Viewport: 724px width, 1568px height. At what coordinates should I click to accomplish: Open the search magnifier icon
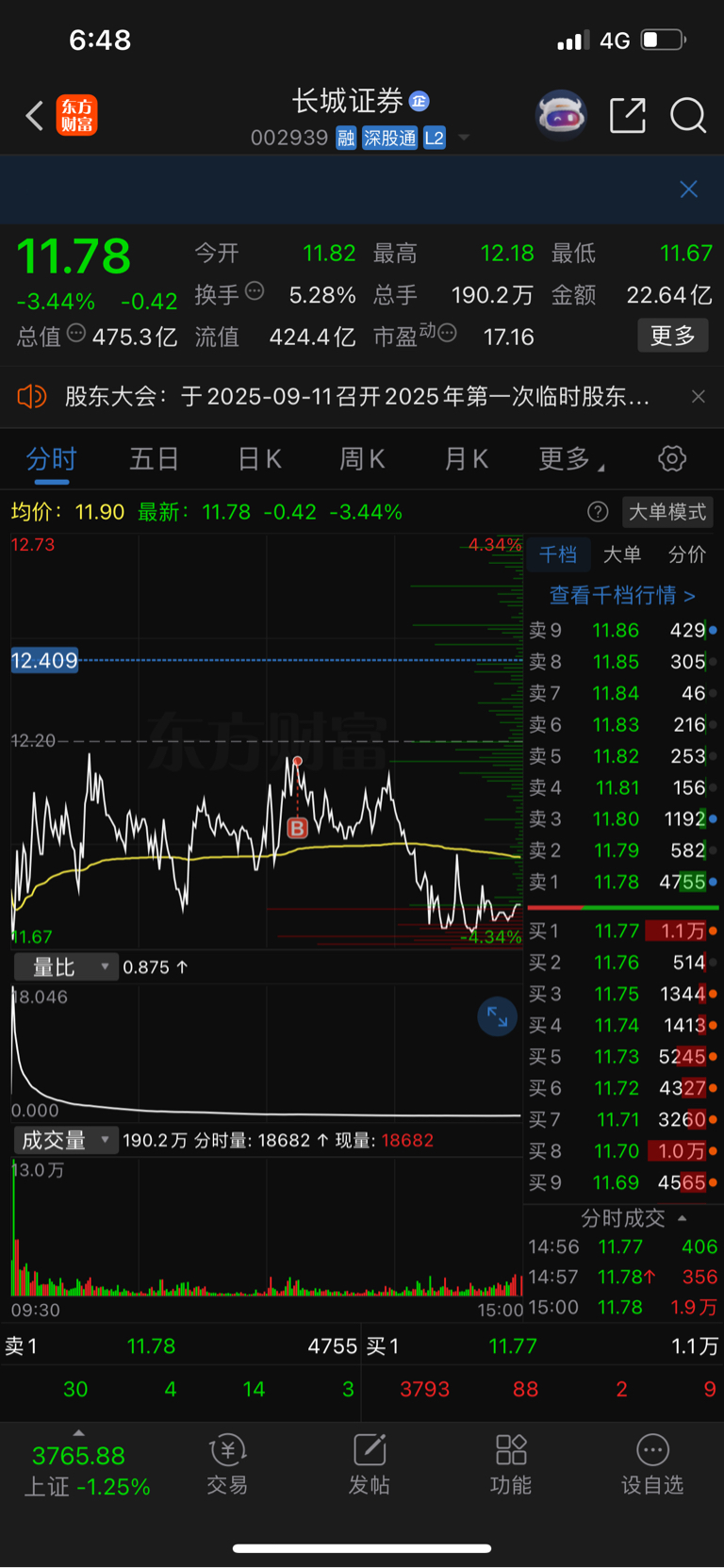688,116
